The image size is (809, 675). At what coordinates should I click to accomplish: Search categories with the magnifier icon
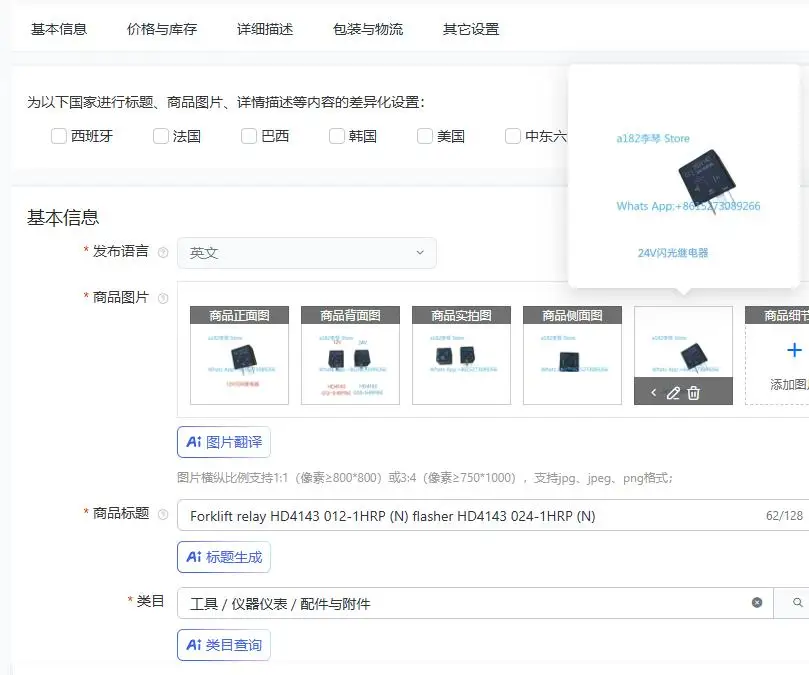(798, 602)
